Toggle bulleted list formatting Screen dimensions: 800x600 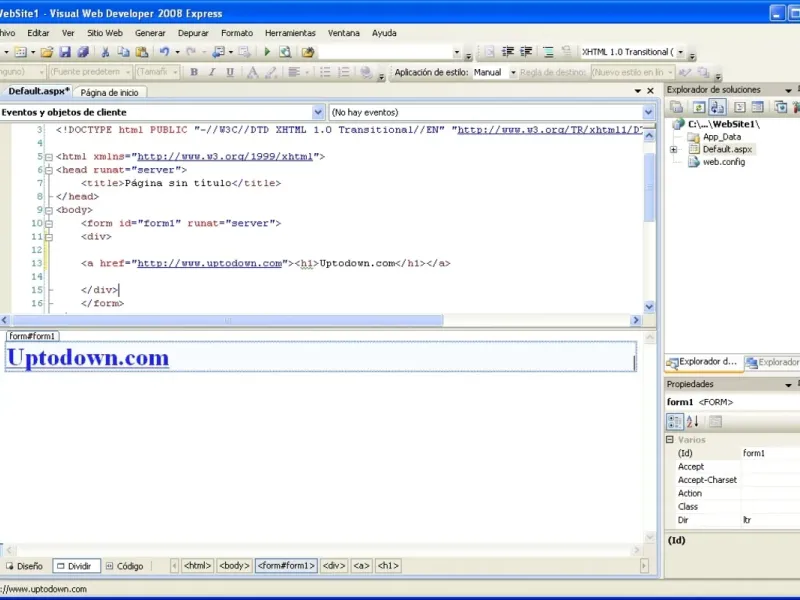pos(325,72)
